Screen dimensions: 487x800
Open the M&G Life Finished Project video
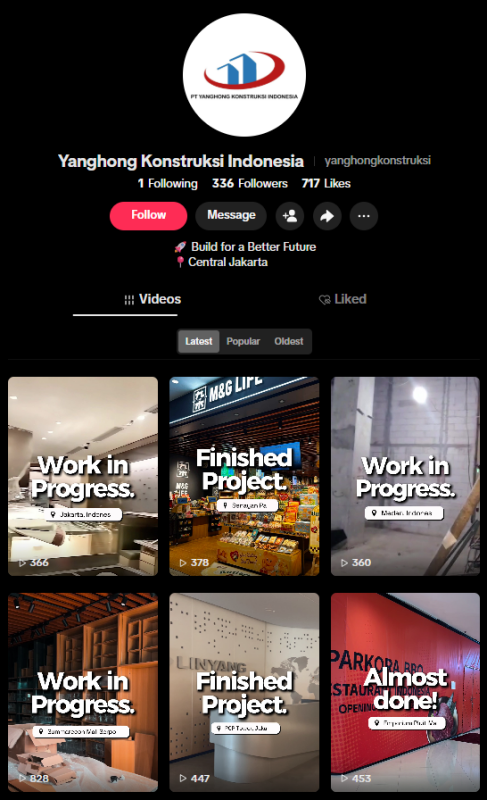[x=244, y=476]
